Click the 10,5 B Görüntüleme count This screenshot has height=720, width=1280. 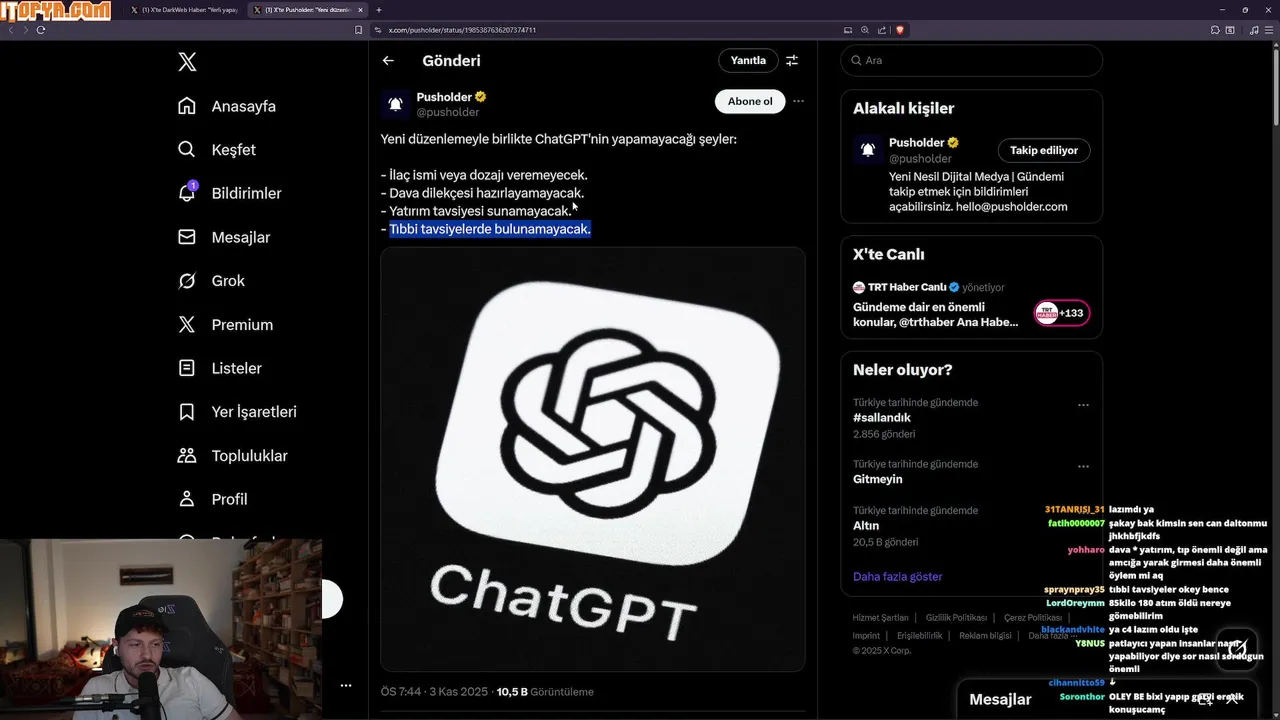(x=545, y=692)
